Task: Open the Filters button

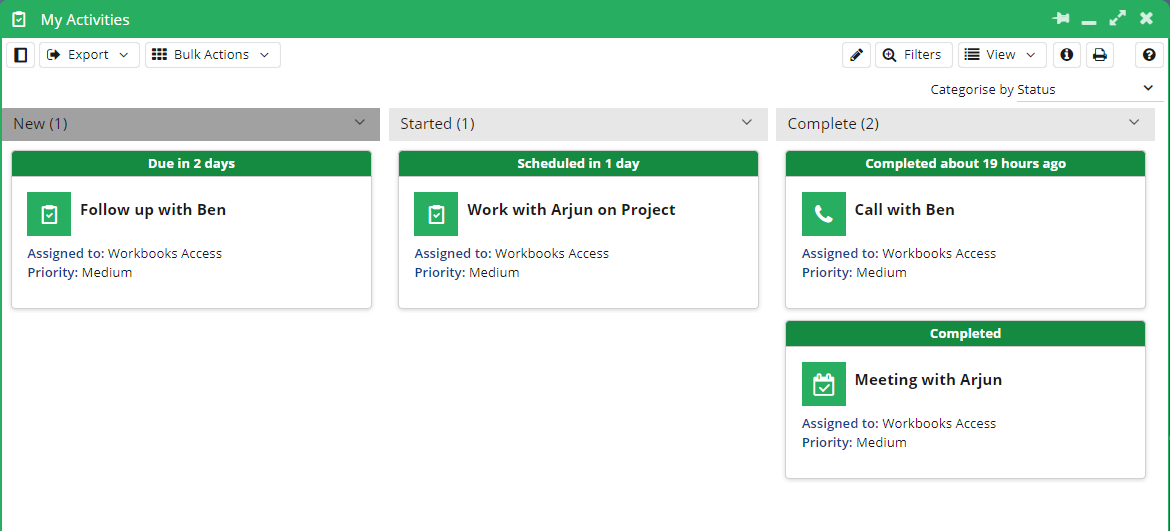Action: point(913,54)
